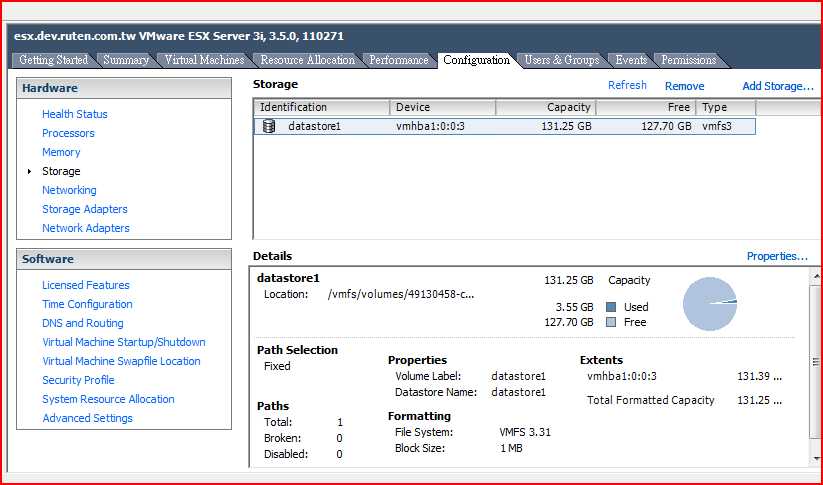Viewport: 823px width, 485px height.
Task: Open Advanced Settings
Action: [87, 418]
